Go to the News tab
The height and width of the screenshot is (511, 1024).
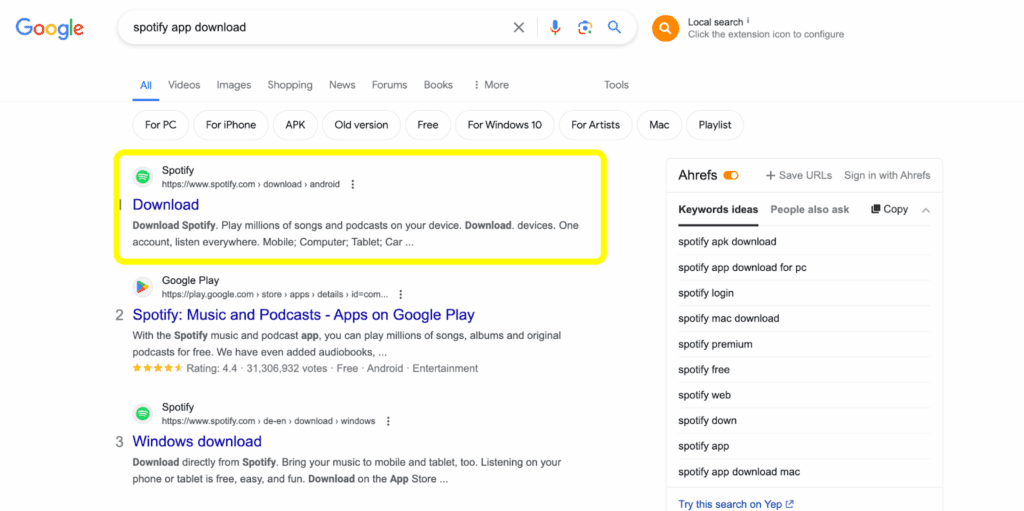342,85
